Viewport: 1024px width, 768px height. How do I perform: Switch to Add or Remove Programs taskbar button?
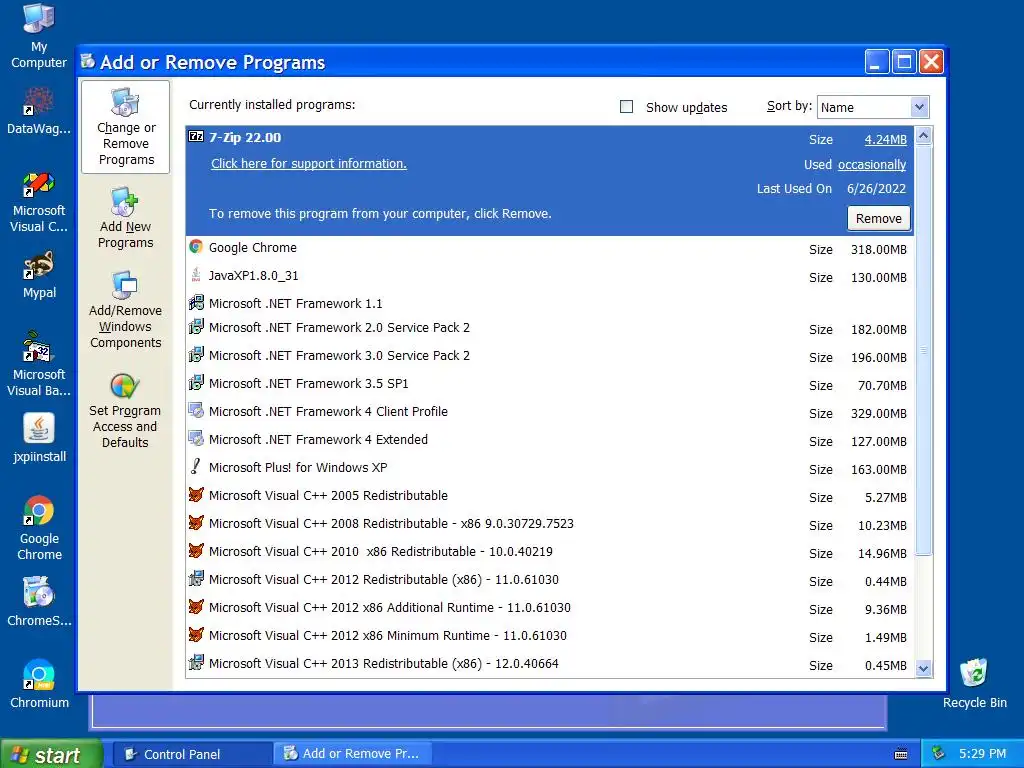351,754
